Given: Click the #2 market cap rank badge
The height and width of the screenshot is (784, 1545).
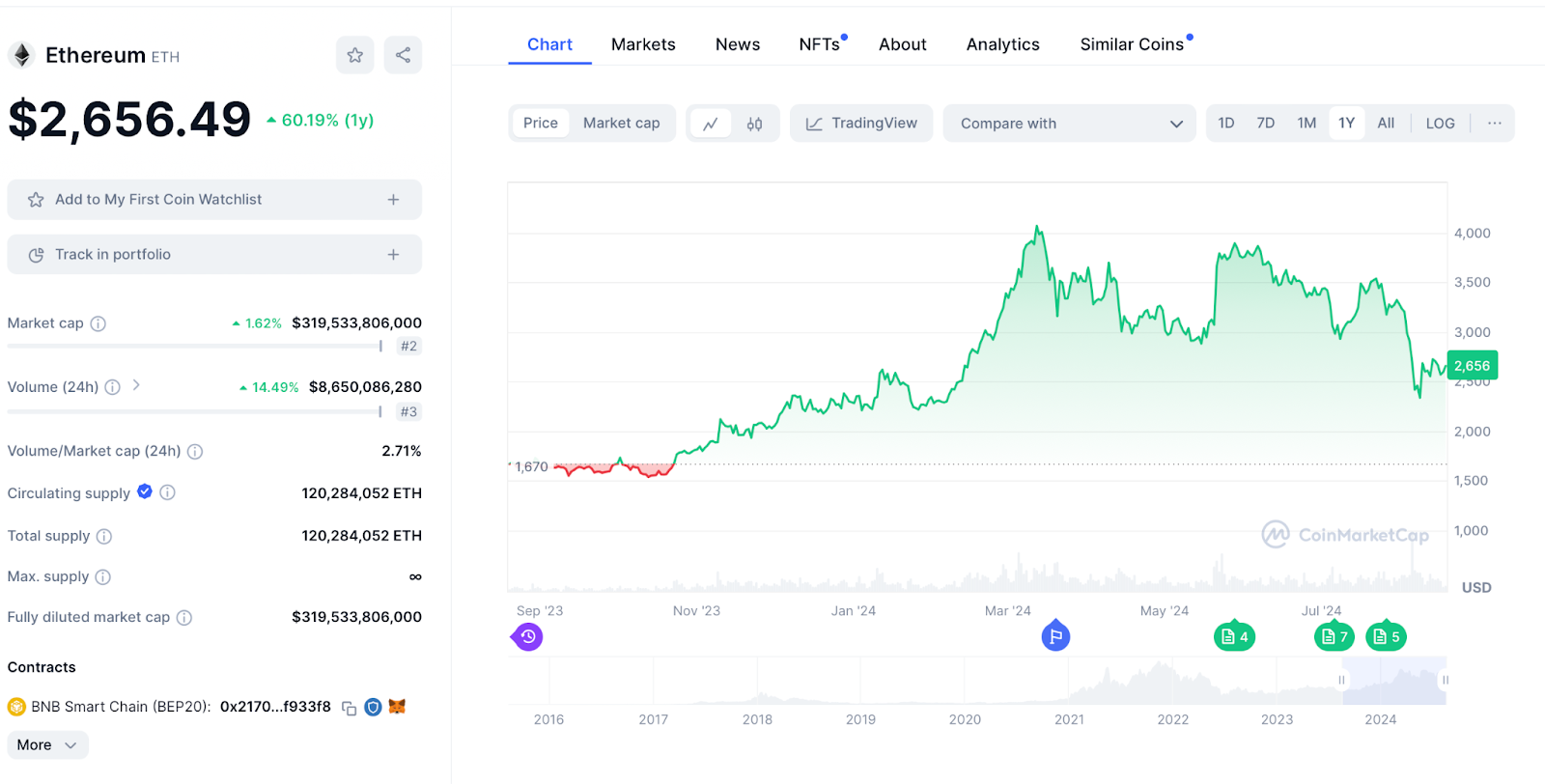Looking at the screenshot, I should point(409,347).
